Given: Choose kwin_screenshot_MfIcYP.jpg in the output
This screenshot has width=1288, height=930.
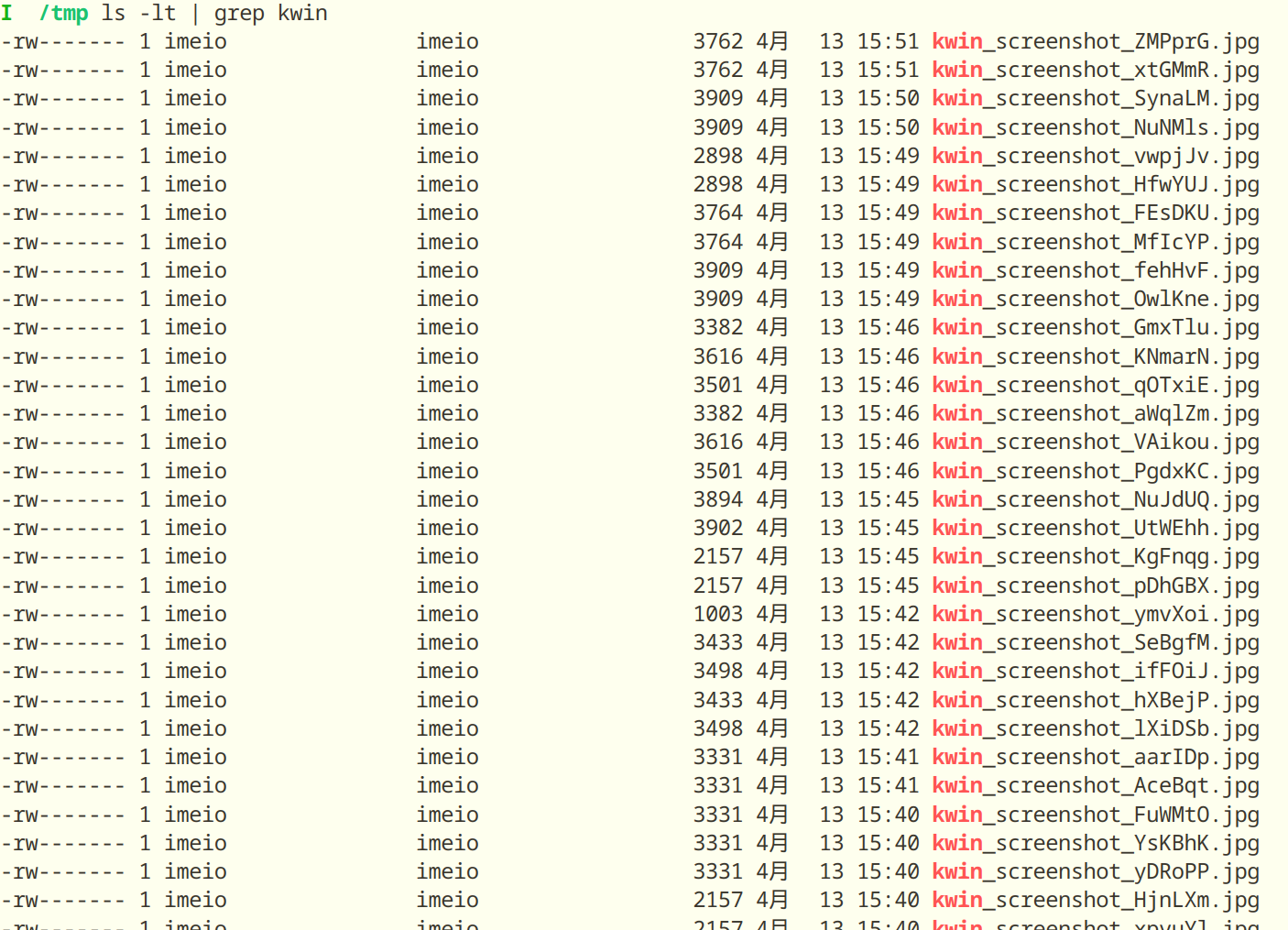Looking at the screenshot, I should click(x=1096, y=243).
